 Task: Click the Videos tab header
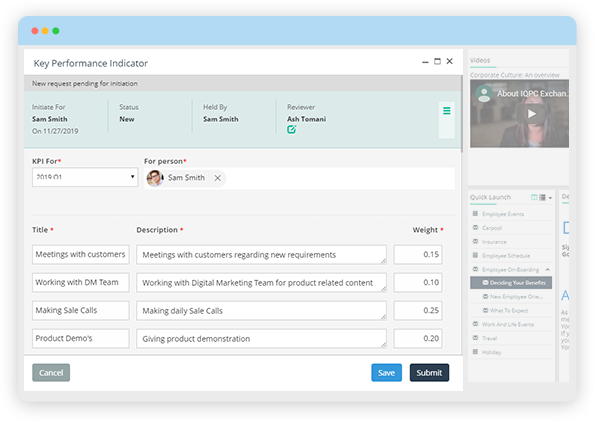point(480,60)
